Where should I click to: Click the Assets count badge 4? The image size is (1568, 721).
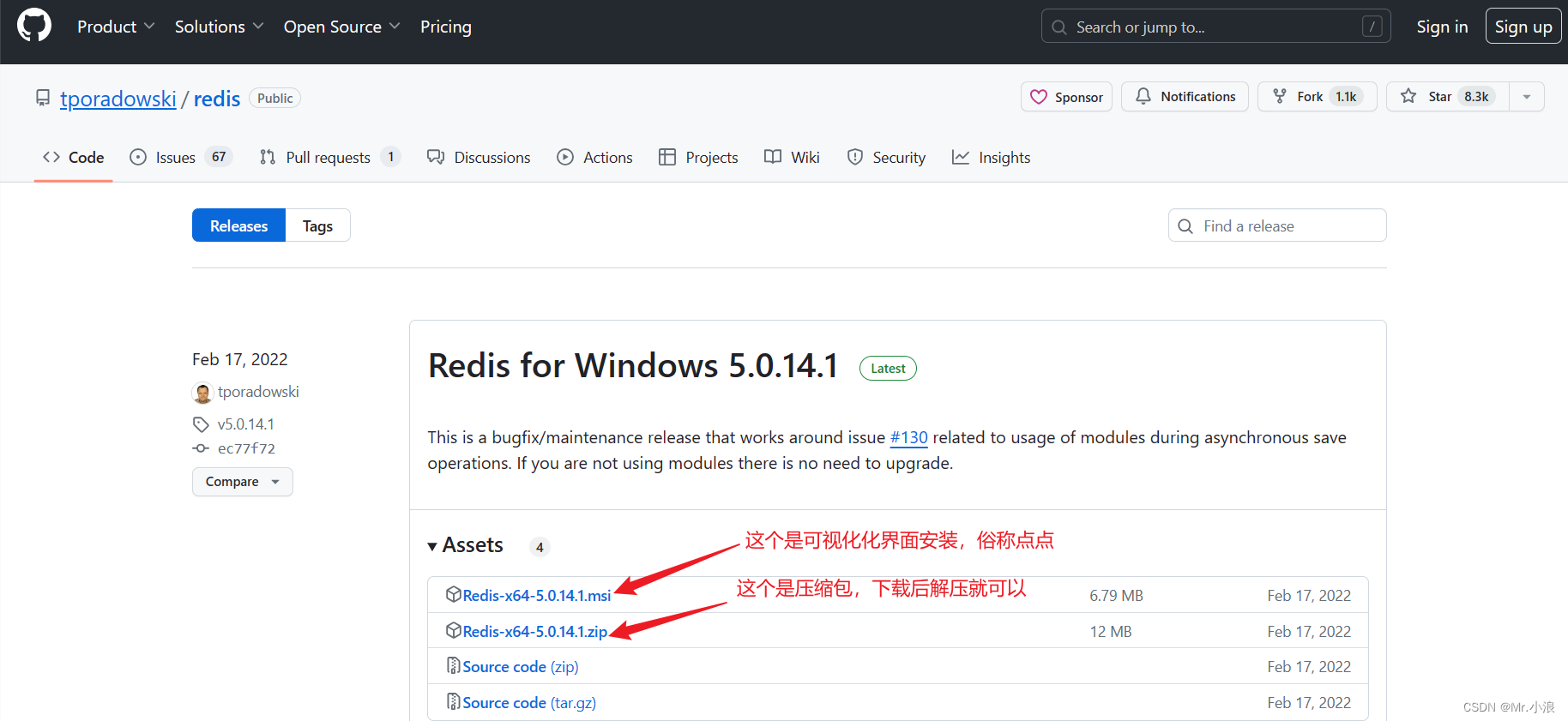[540, 547]
